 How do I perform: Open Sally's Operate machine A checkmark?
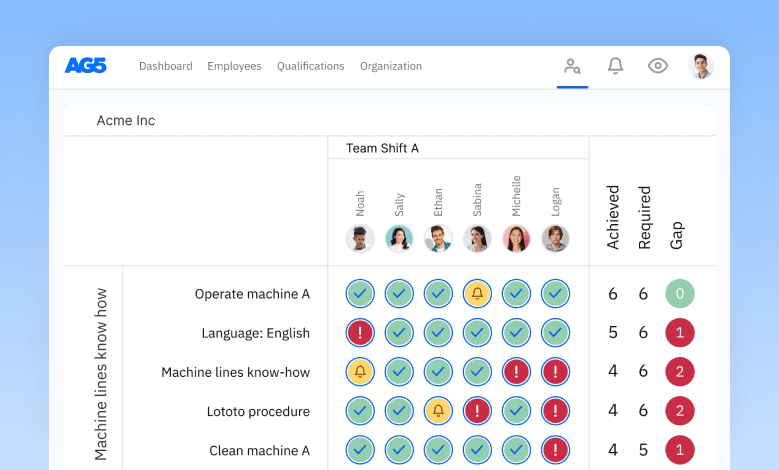(399, 294)
